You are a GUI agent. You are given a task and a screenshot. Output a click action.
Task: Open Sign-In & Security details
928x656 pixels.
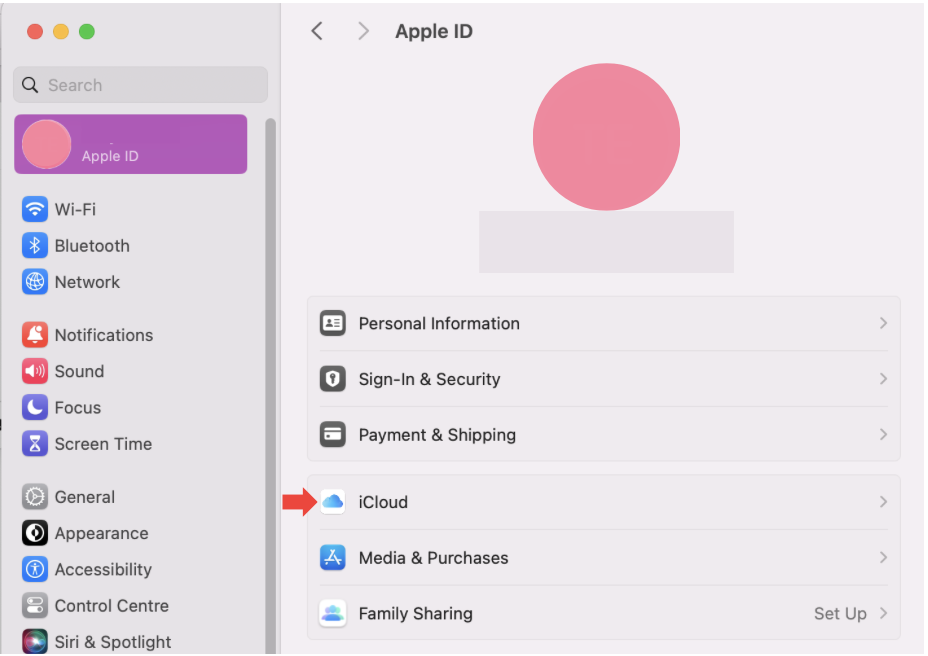604,379
